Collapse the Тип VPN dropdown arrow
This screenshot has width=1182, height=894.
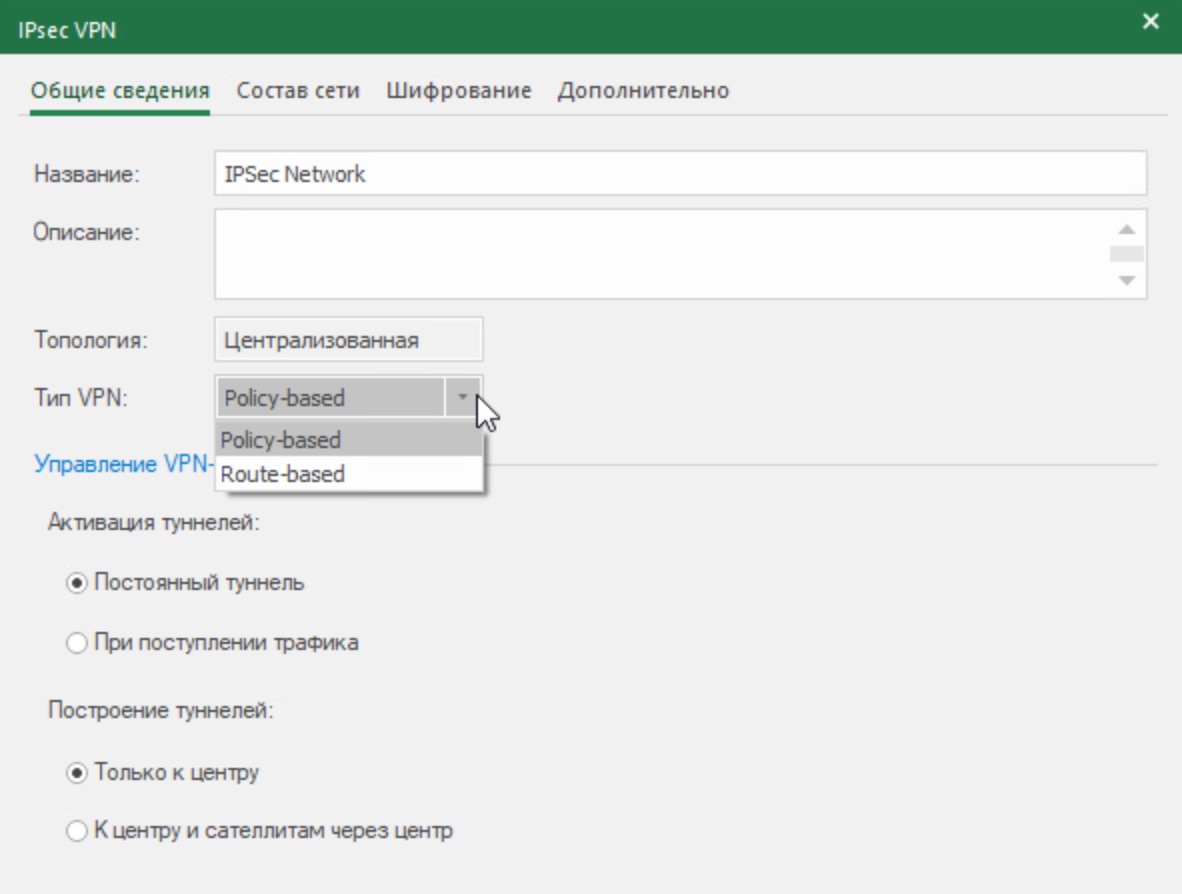point(462,398)
